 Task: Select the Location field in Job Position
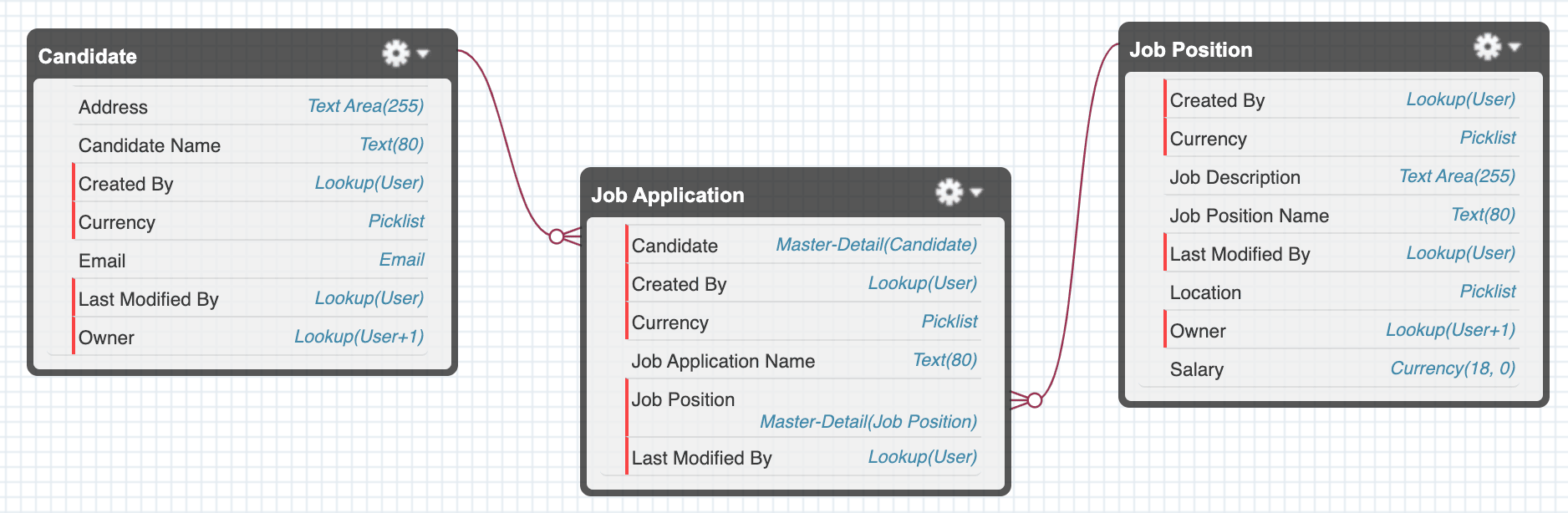pos(1205,292)
